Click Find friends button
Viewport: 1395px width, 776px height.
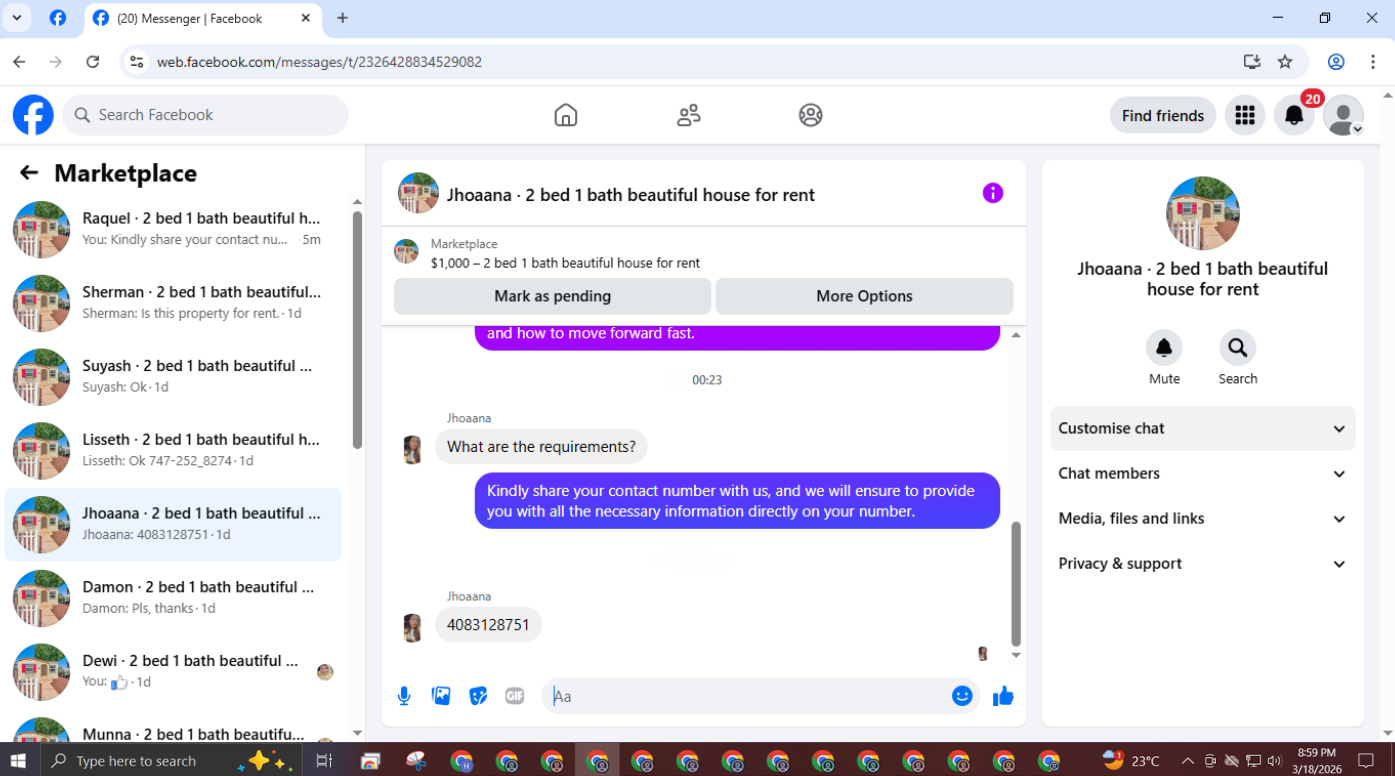[x=1163, y=116]
